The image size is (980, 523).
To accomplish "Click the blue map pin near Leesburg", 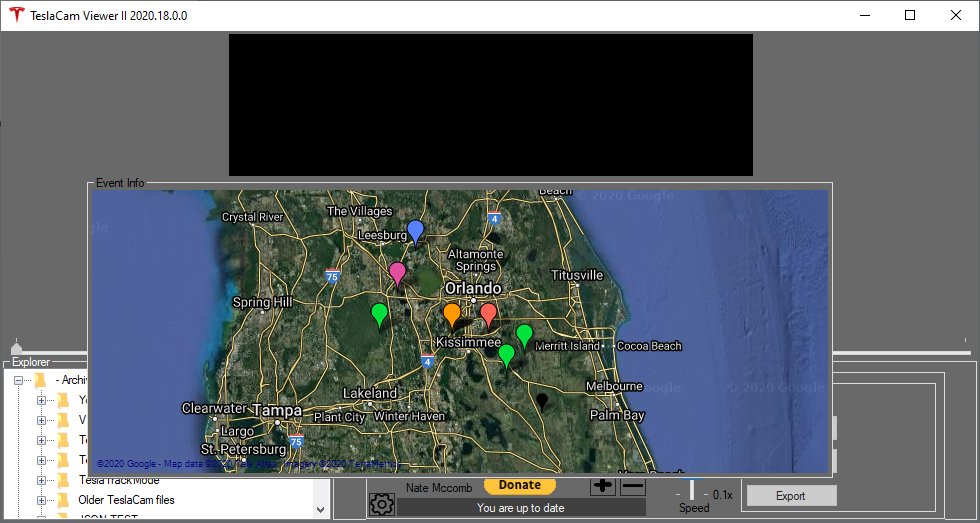I will tap(415, 231).
